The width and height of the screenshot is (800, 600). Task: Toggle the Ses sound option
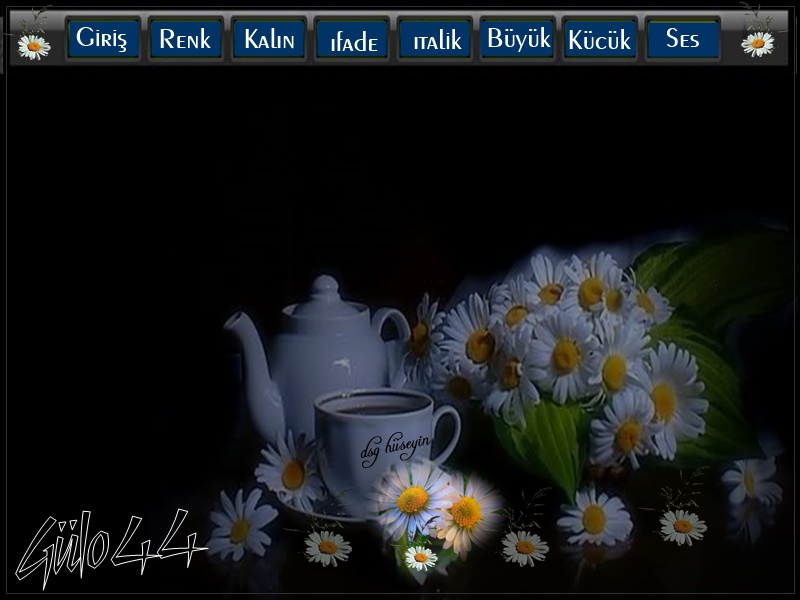pyautogui.click(x=682, y=39)
